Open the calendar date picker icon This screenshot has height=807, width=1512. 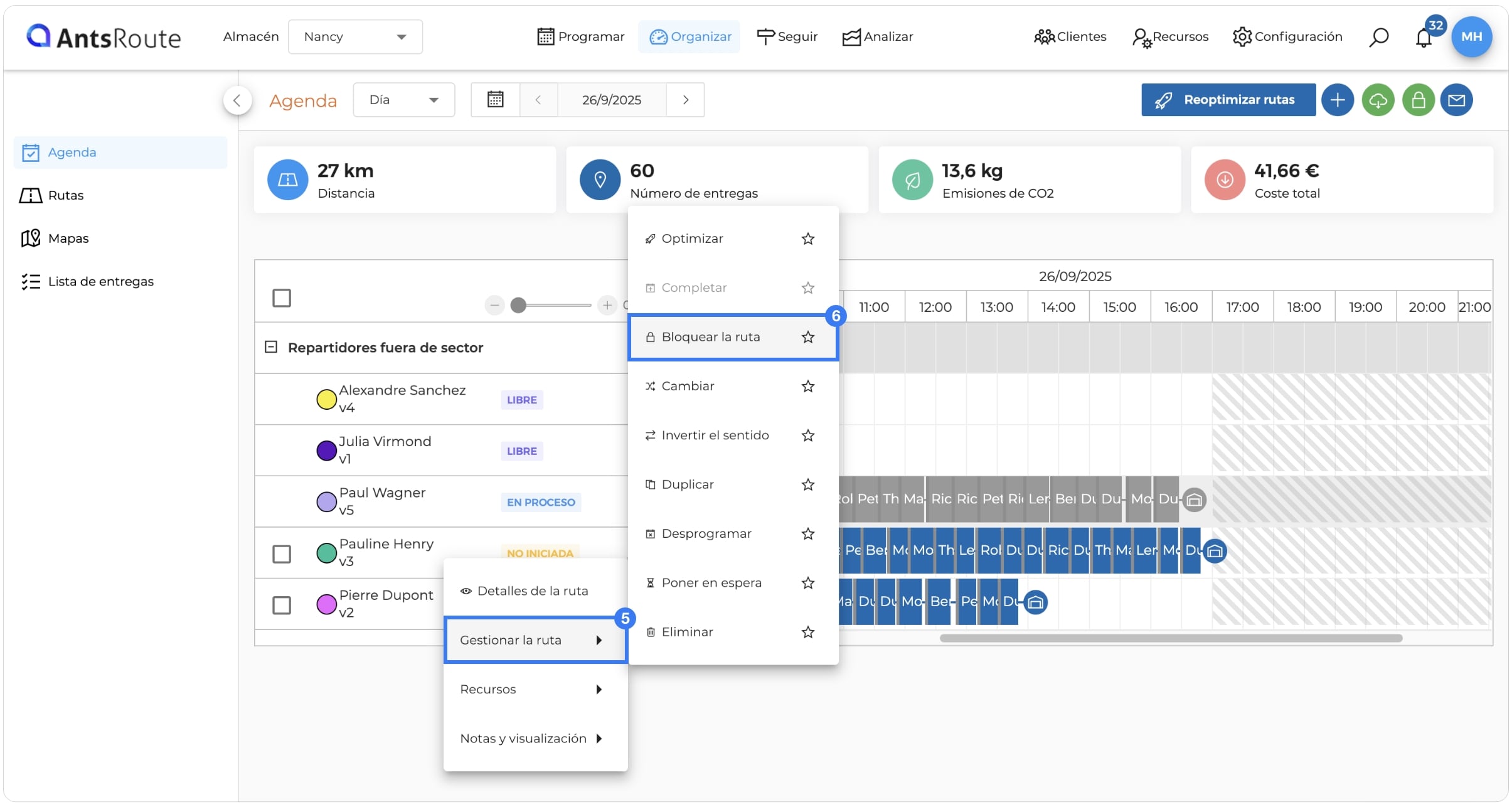[x=495, y=100]
